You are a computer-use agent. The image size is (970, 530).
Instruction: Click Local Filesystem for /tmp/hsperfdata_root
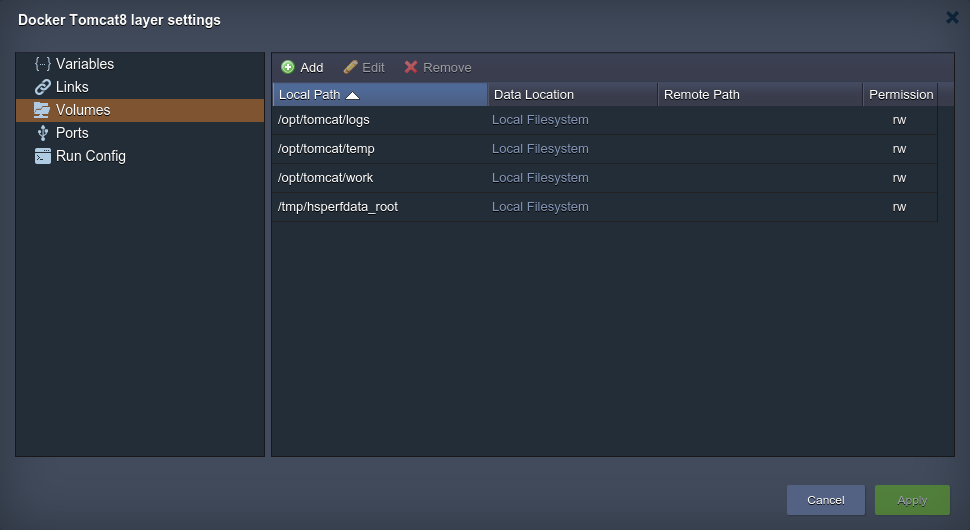tap(540, 207)
